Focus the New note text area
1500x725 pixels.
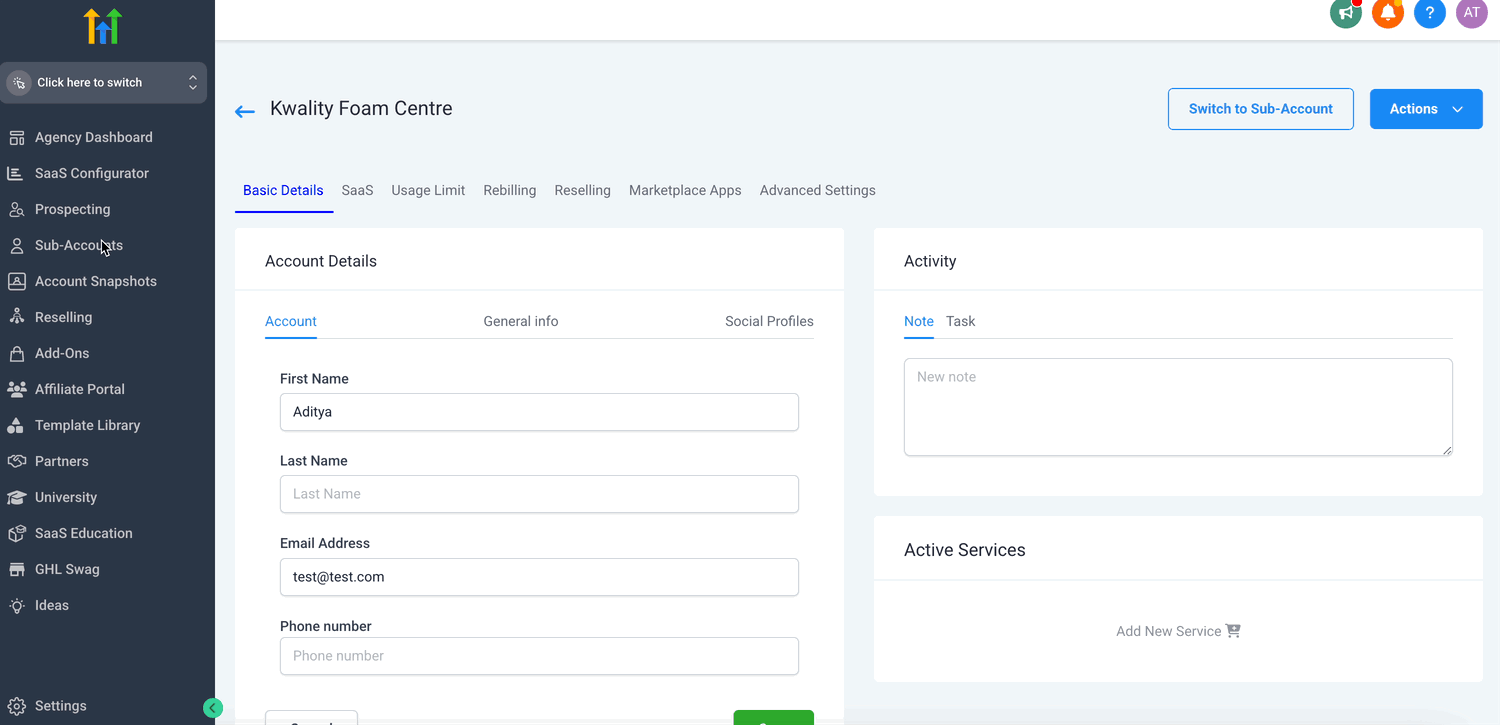pyautogui.click(x=1178, y=407)
